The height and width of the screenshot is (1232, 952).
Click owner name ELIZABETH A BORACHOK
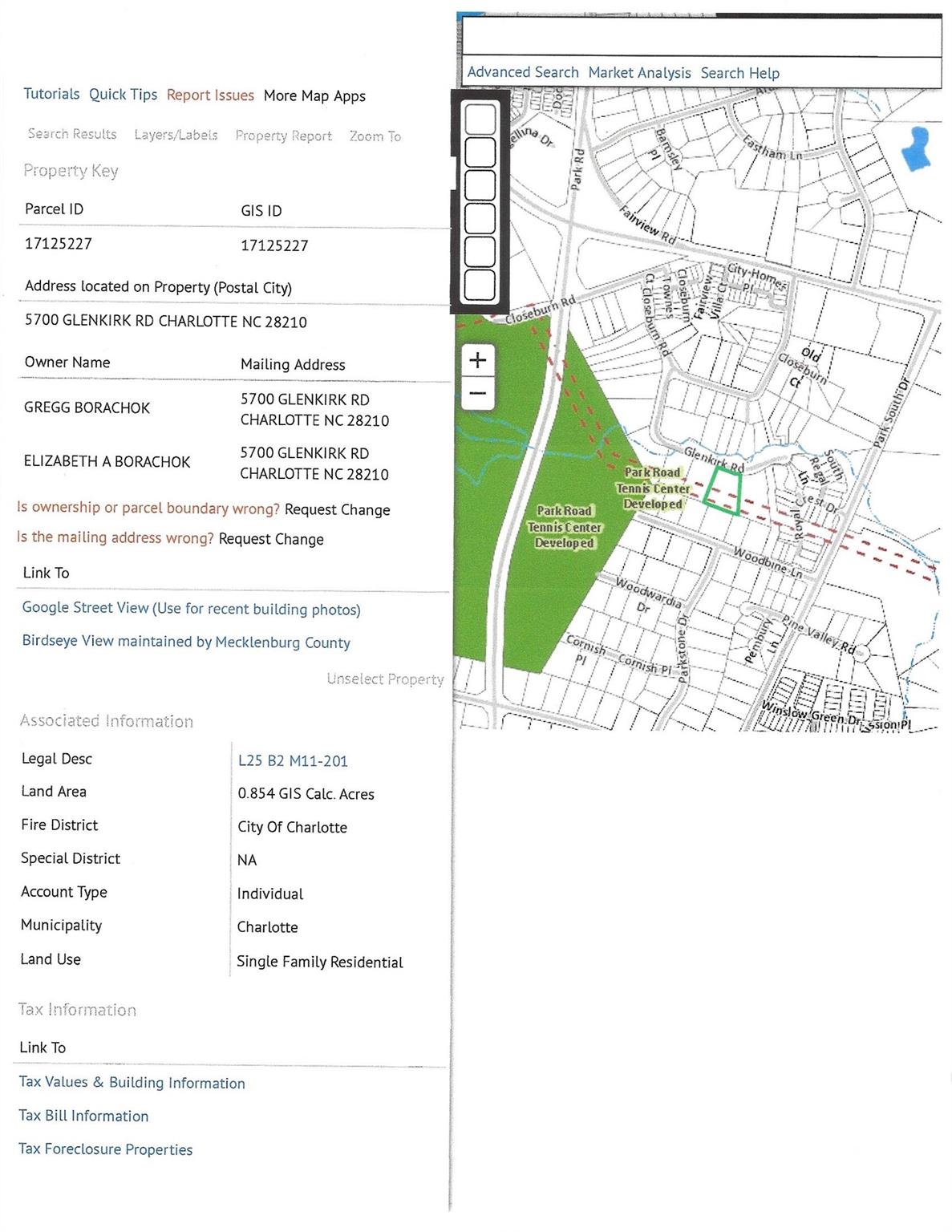[107, 462]
